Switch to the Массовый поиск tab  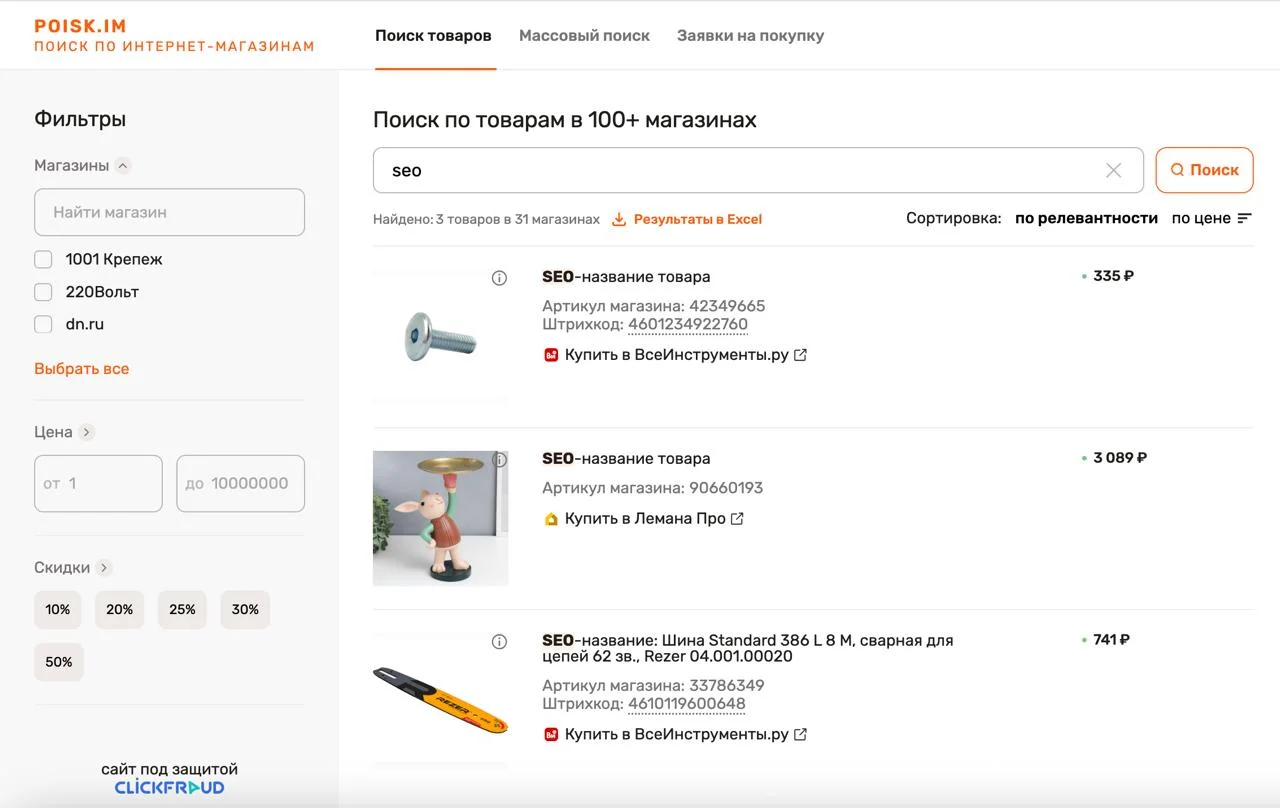pos(584,36)
